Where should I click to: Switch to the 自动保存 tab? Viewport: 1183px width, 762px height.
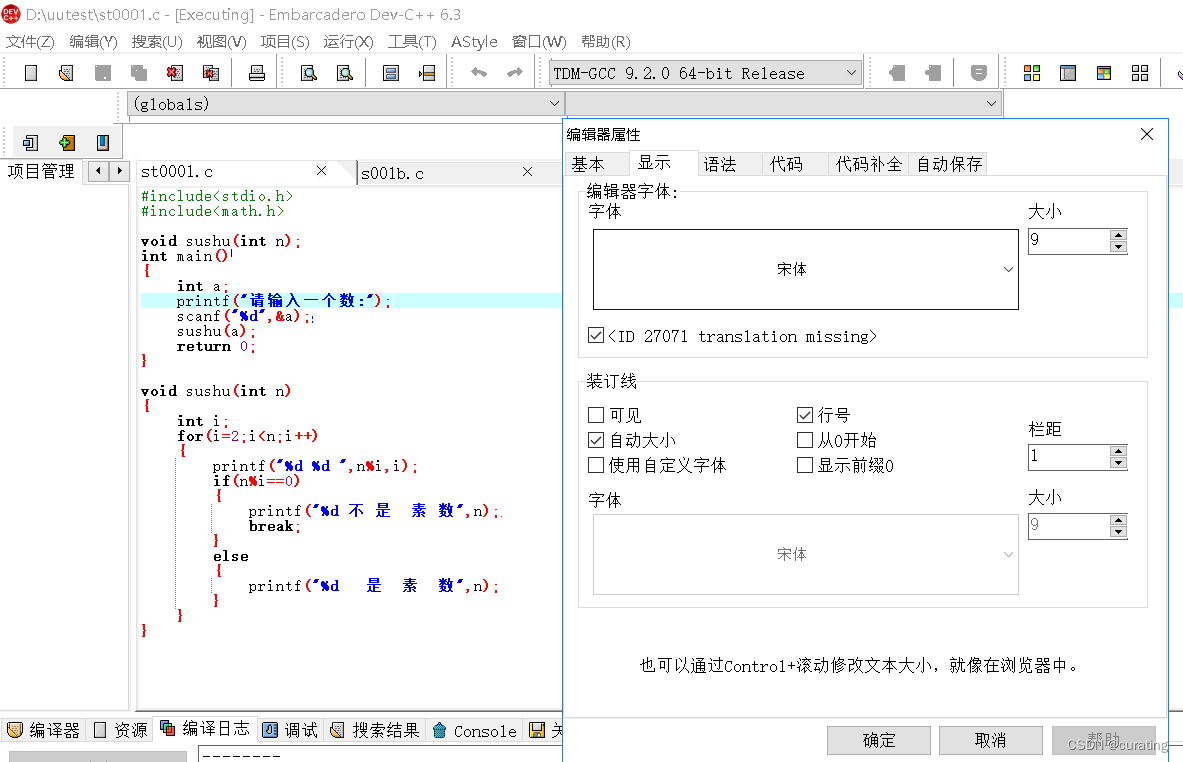click(x=949, y=164)
